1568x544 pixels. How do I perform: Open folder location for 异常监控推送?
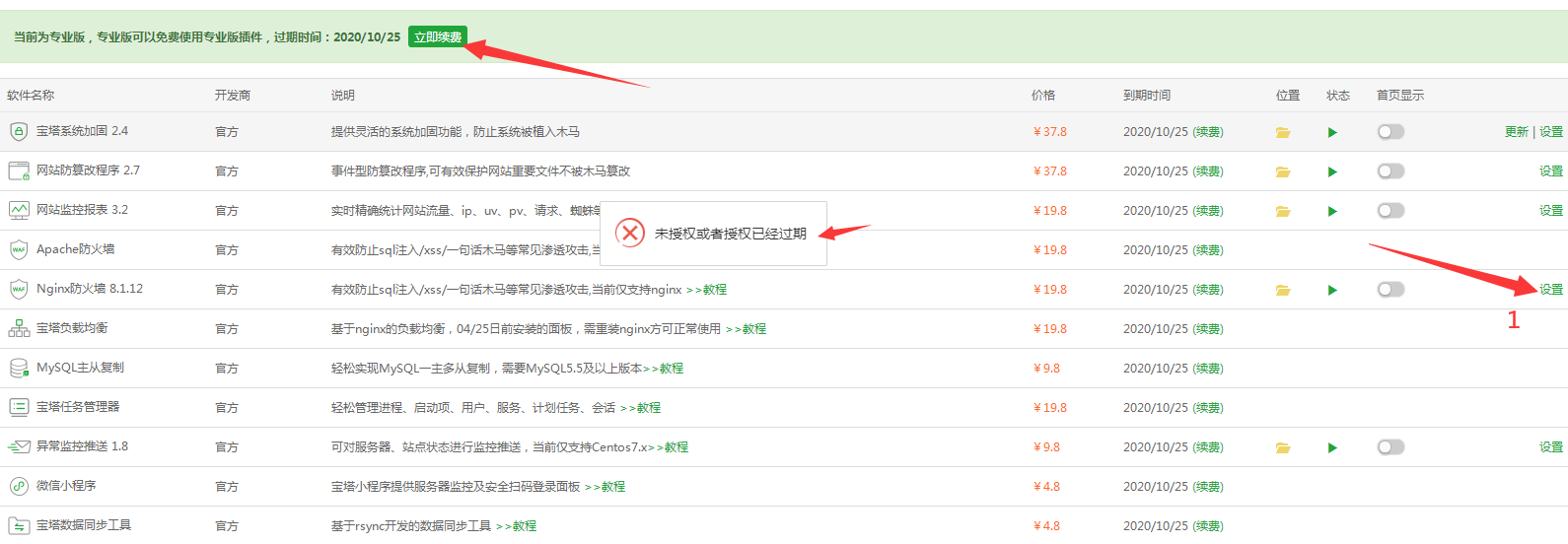tap(1283, 447)
